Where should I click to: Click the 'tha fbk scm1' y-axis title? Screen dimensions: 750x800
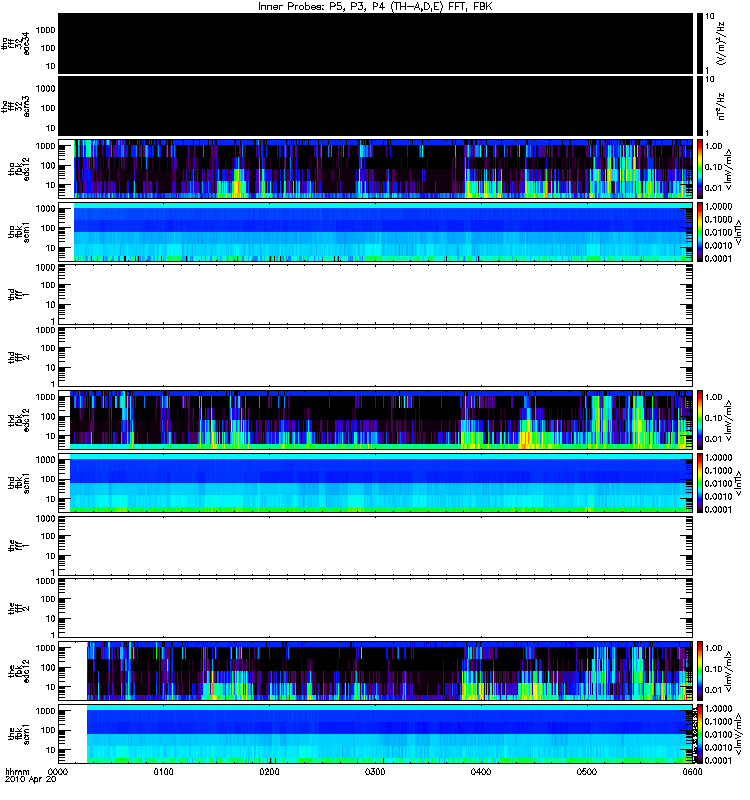19,232
